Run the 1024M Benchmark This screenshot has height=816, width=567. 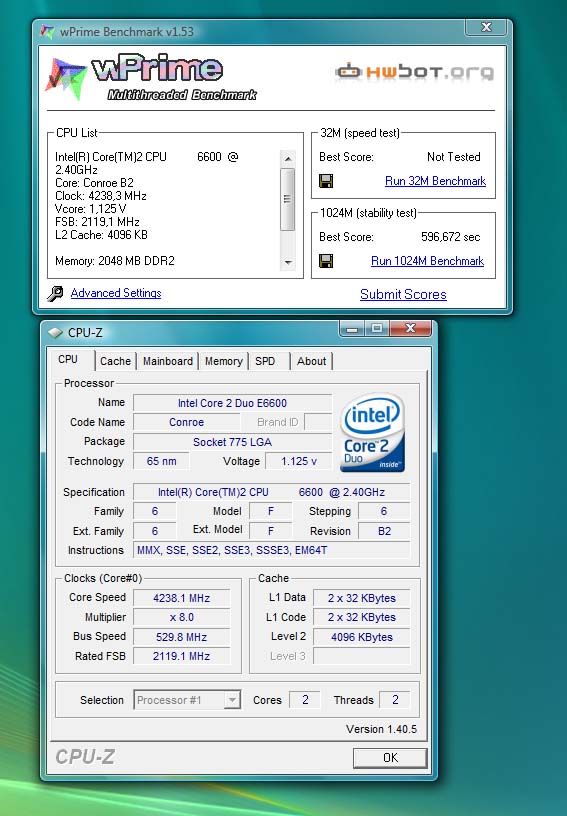point(427,261)
